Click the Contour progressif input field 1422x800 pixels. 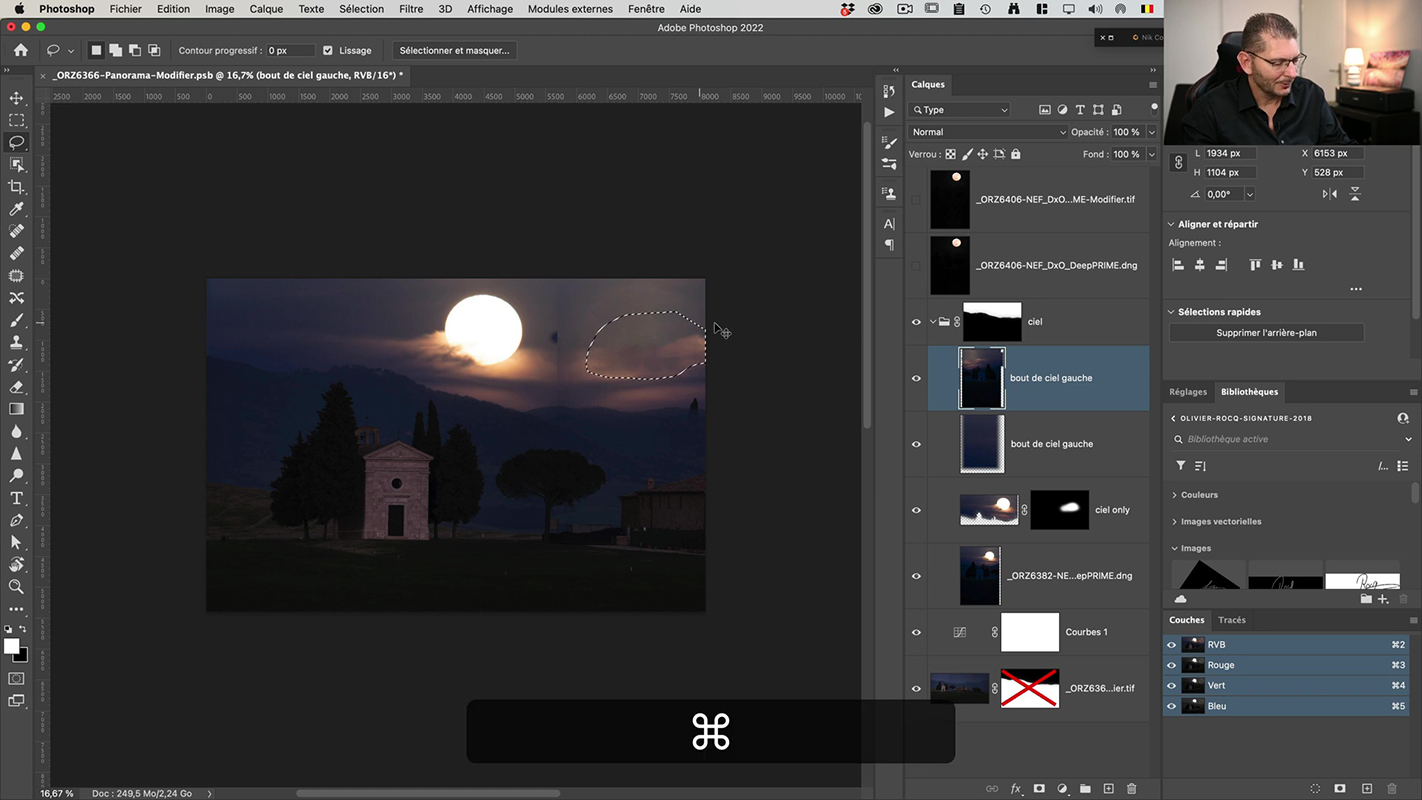(x=290, y=50)
